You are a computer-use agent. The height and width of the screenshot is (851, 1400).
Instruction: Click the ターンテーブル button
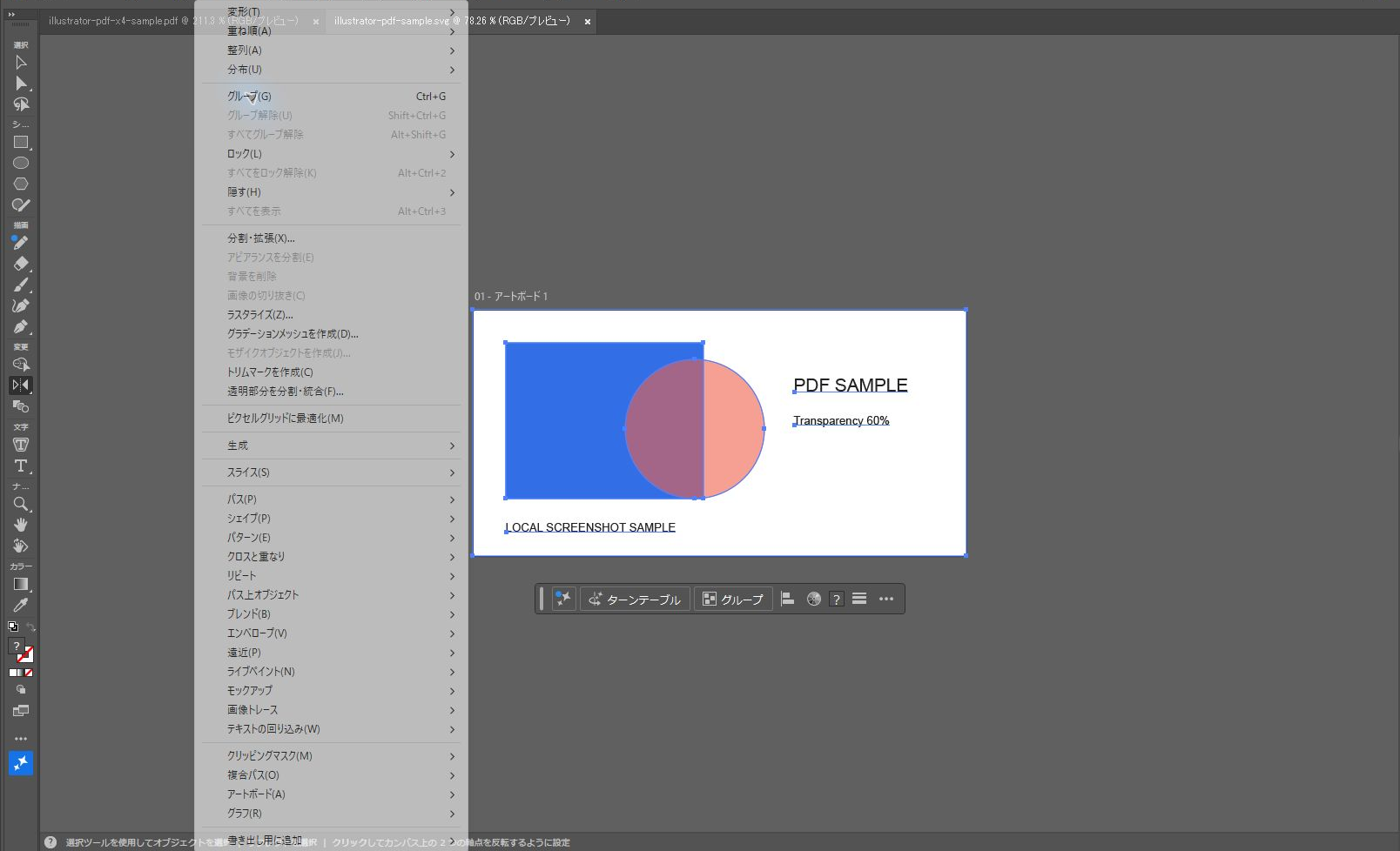coord(635,599)
